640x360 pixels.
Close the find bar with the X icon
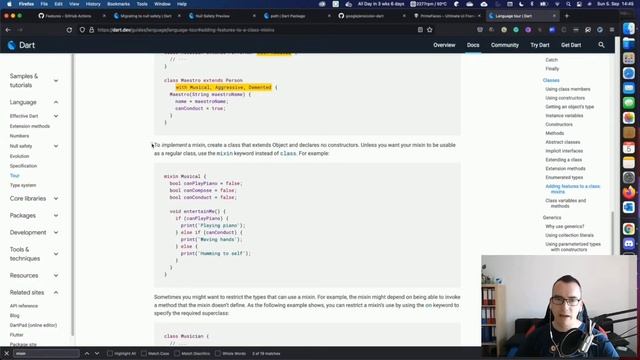click(7, 353)
